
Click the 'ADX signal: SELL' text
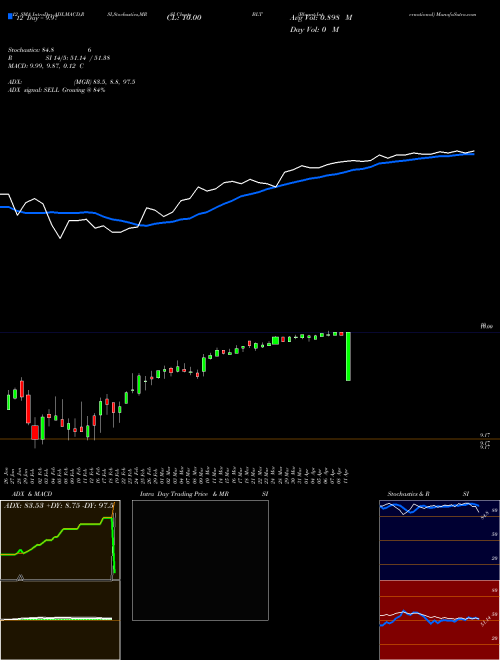pos(34,90)
